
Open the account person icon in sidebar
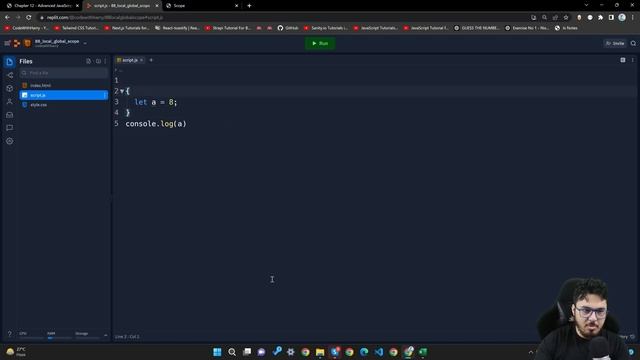point(9,102)
